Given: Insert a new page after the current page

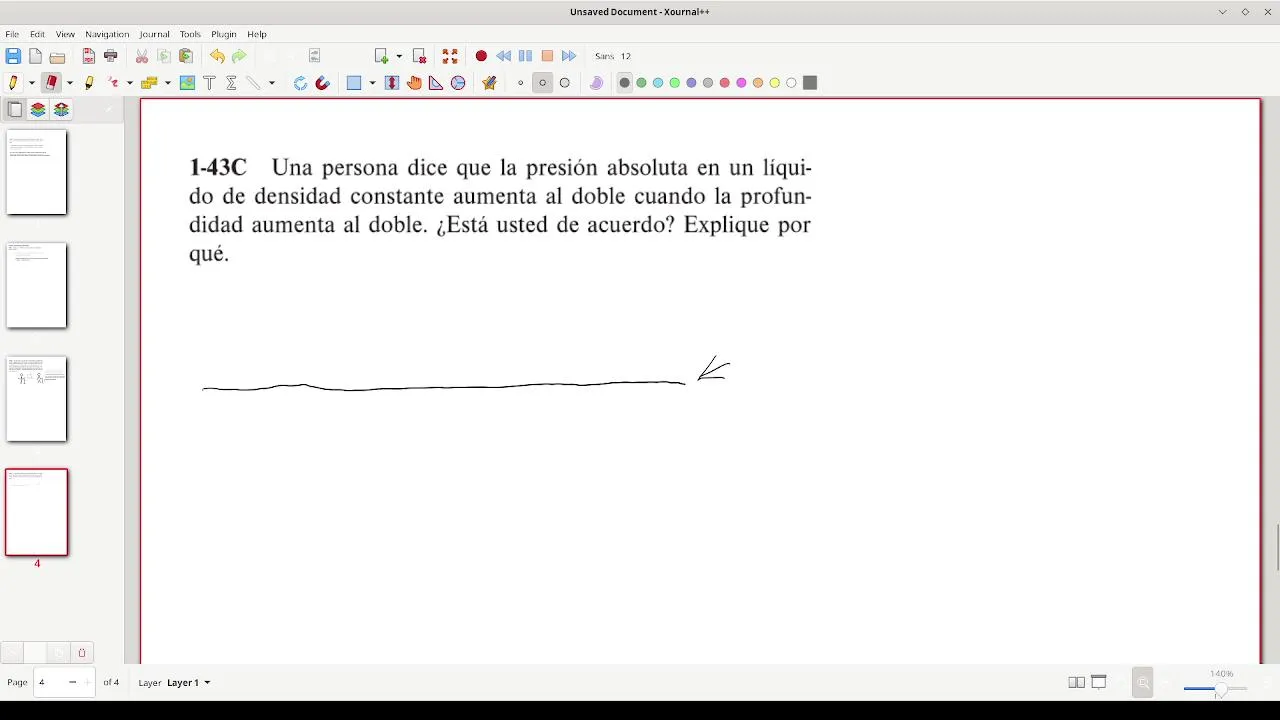Looking at the screenshot, I should pyautogui.click(x=381, y=56).
